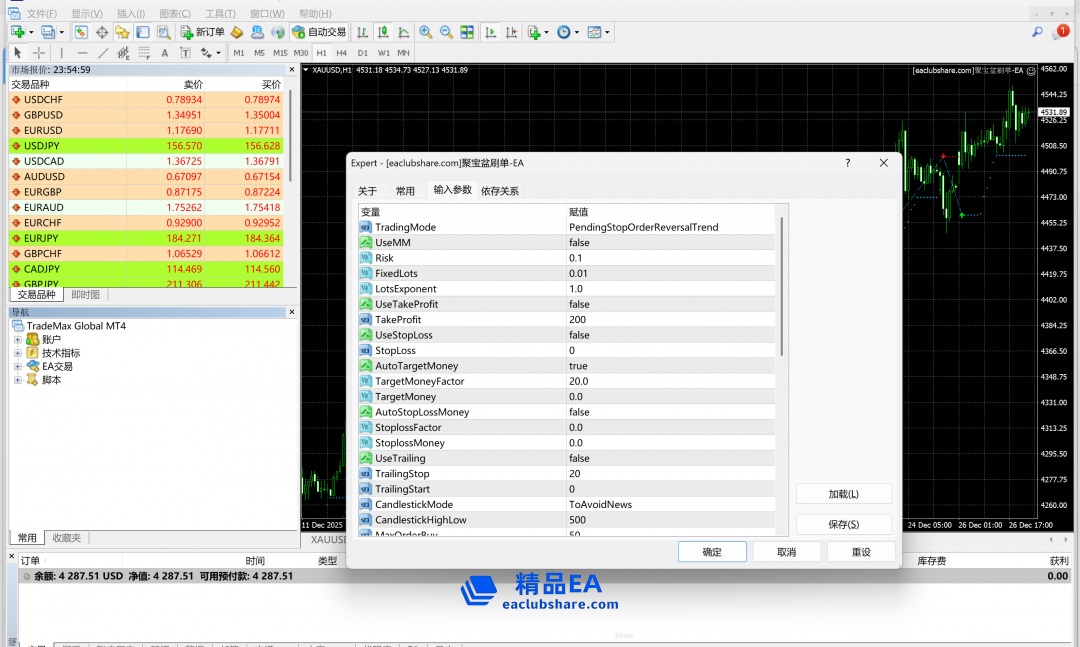The height and width of the screenshot is (647, 1080).
Task: Click the 确定 (OK) button
Action: (712, 552)
